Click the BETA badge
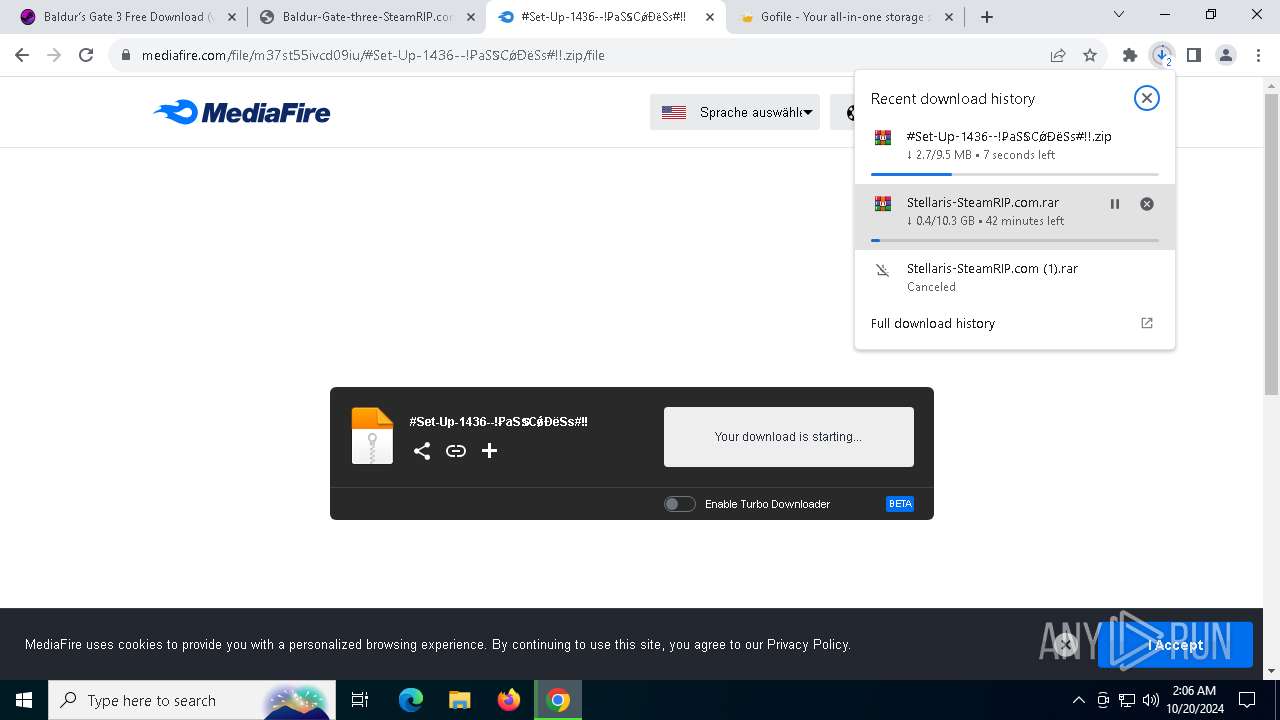The width and height of the screenshot is (1280, 720). coord(900,504)
